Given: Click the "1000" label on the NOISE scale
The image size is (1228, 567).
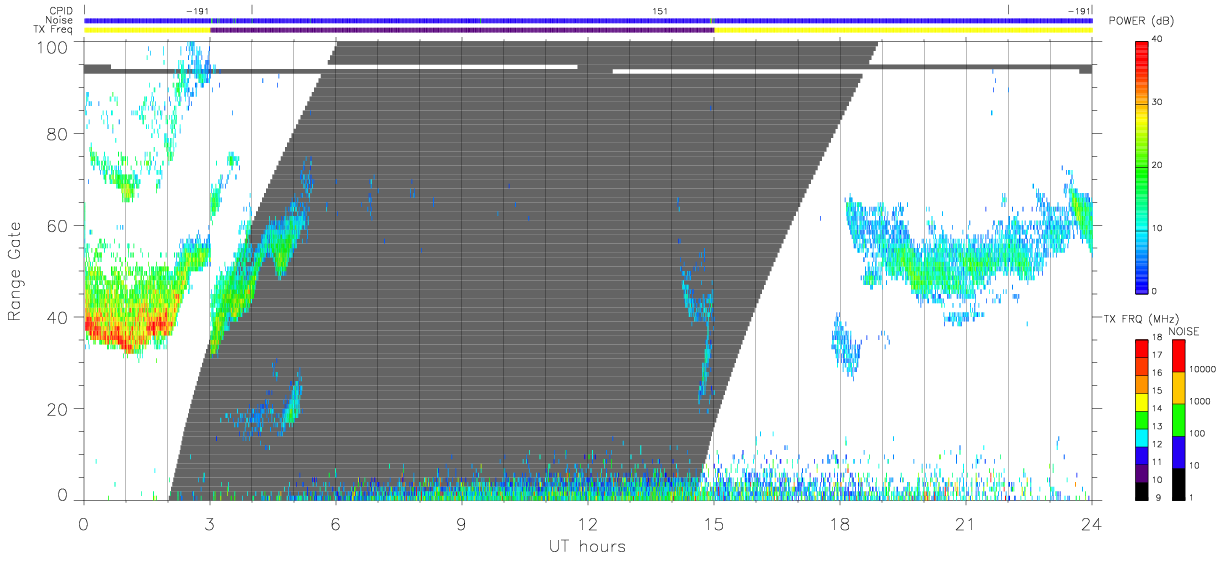Looking at the screenshot, I should click(x=1200, y=401).
